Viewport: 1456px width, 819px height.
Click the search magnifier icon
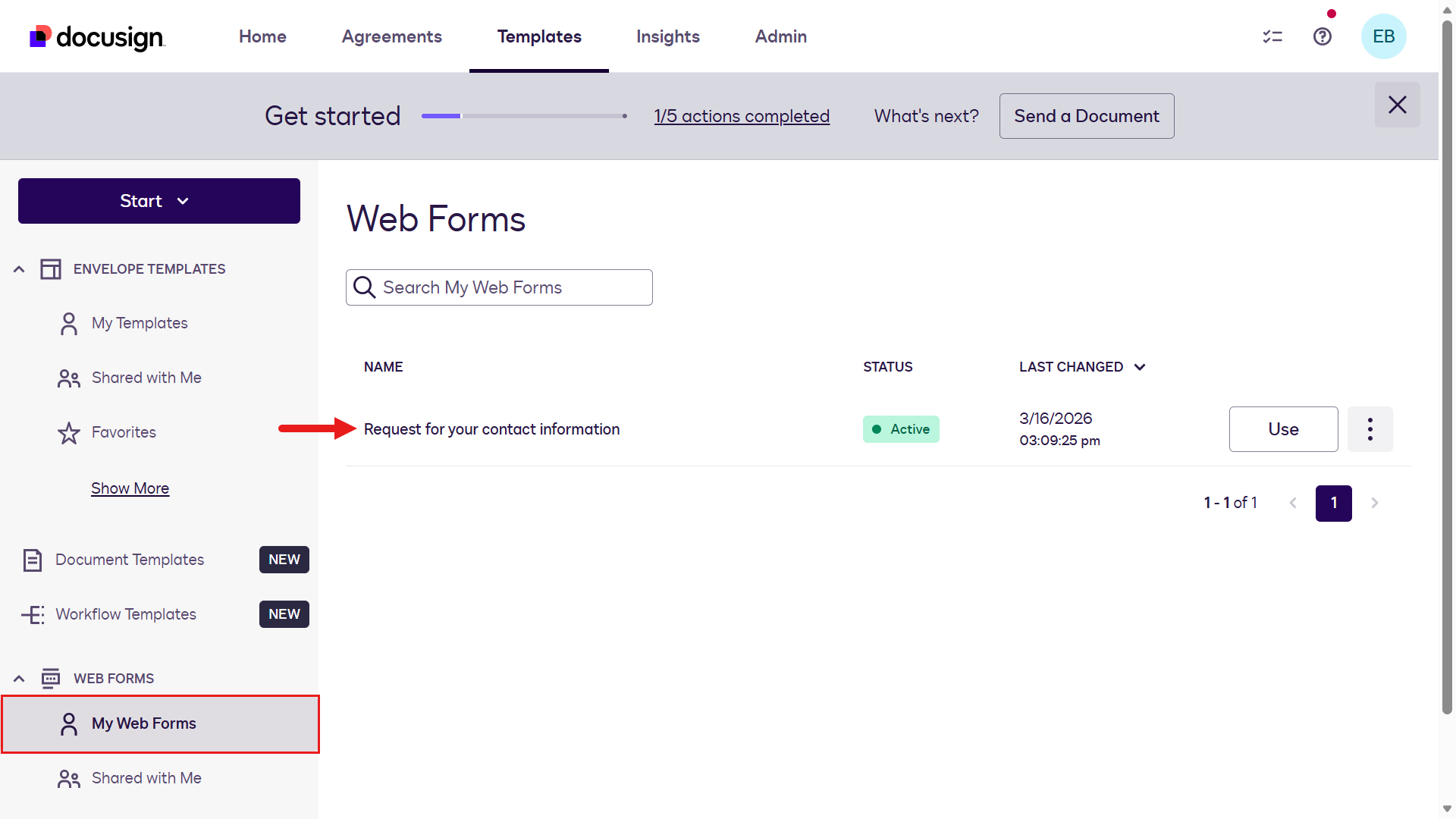point(365,287)
